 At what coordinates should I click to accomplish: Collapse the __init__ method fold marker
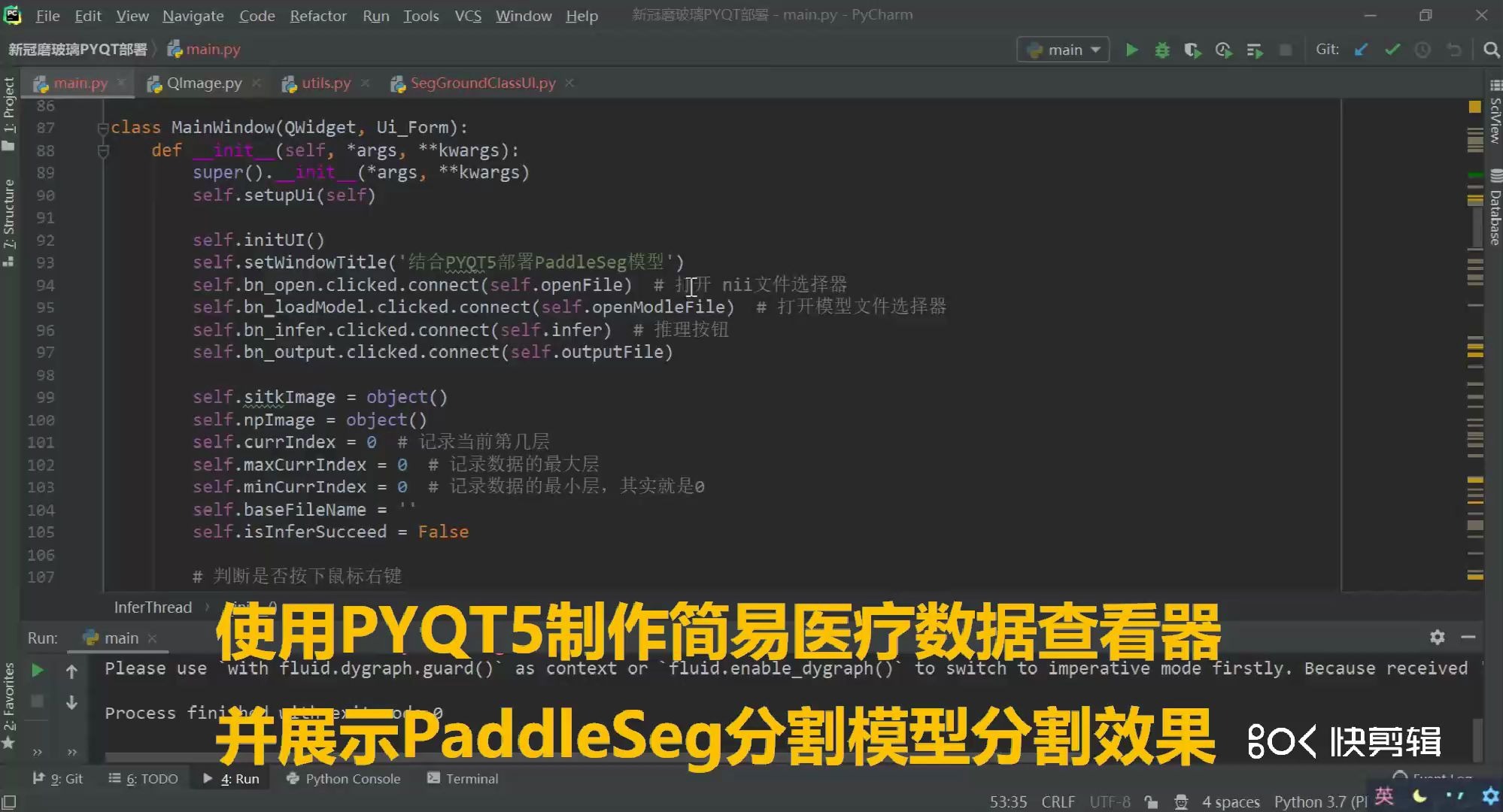103,151
